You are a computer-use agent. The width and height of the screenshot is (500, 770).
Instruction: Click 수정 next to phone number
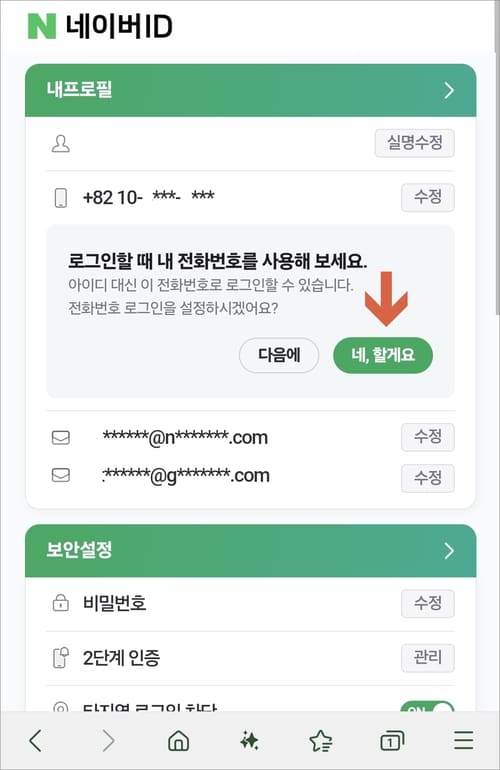pyautogui.click(x=428, y=197)
